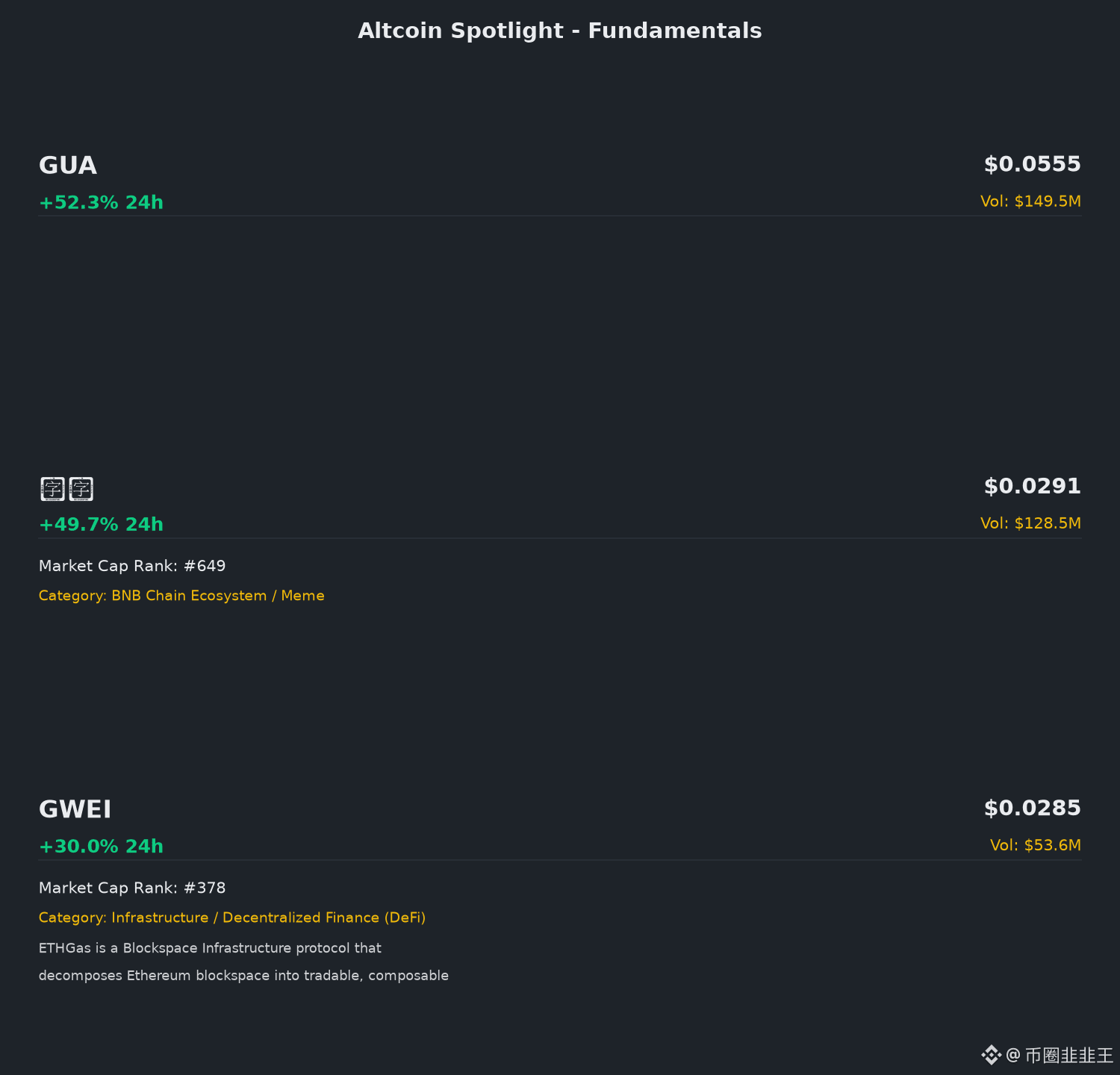Click the ETHGas description text
Image resolution: width=1120 pixels, height=1075 pixels.
click(x=243, y=962)
